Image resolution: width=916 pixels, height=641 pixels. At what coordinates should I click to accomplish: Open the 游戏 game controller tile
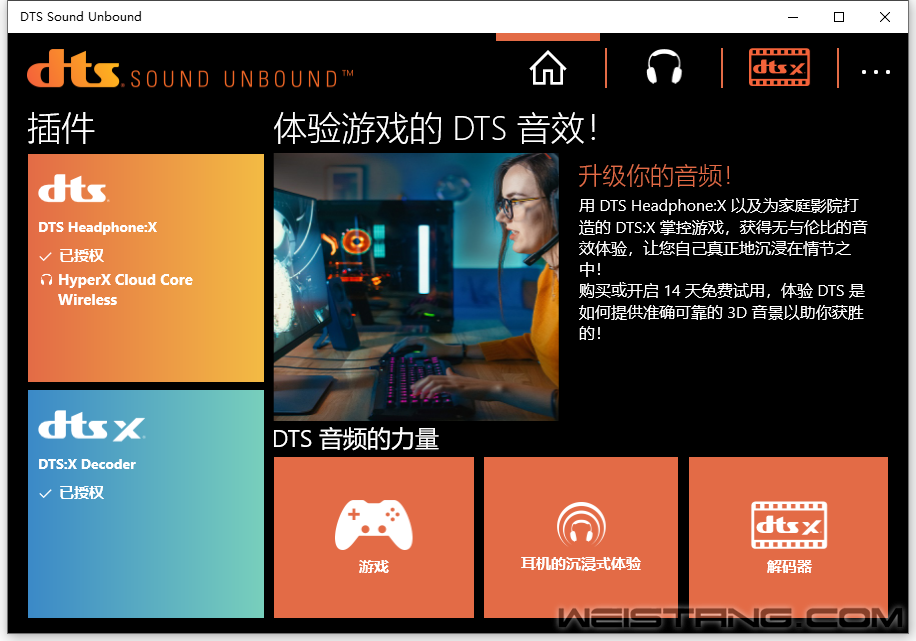(374, 537)
